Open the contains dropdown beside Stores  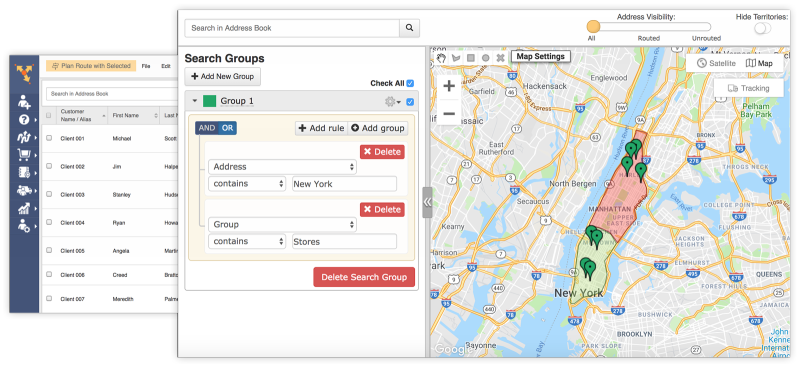(247, 241)
